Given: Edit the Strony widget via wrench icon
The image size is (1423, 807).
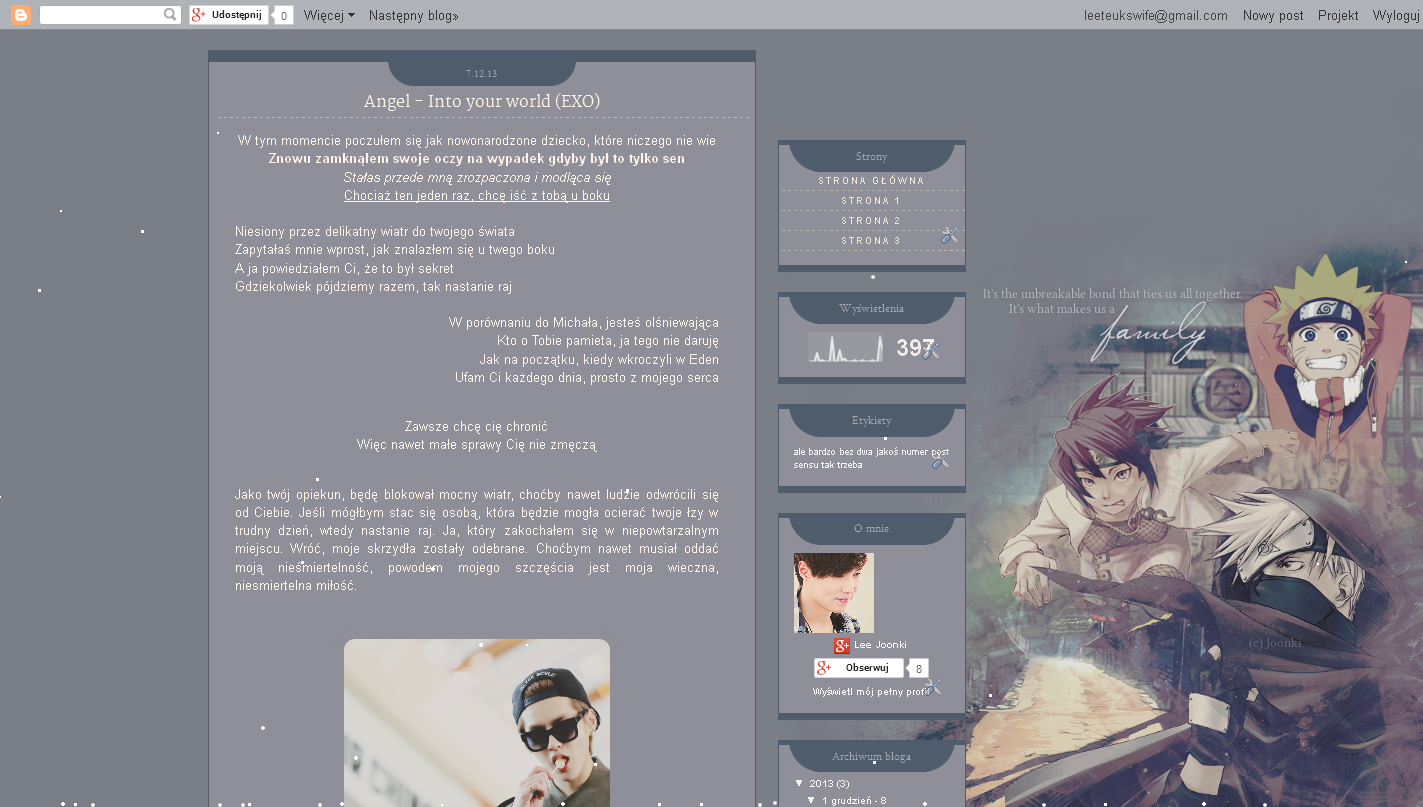Looking at the screenshot, I should (950, 235).
